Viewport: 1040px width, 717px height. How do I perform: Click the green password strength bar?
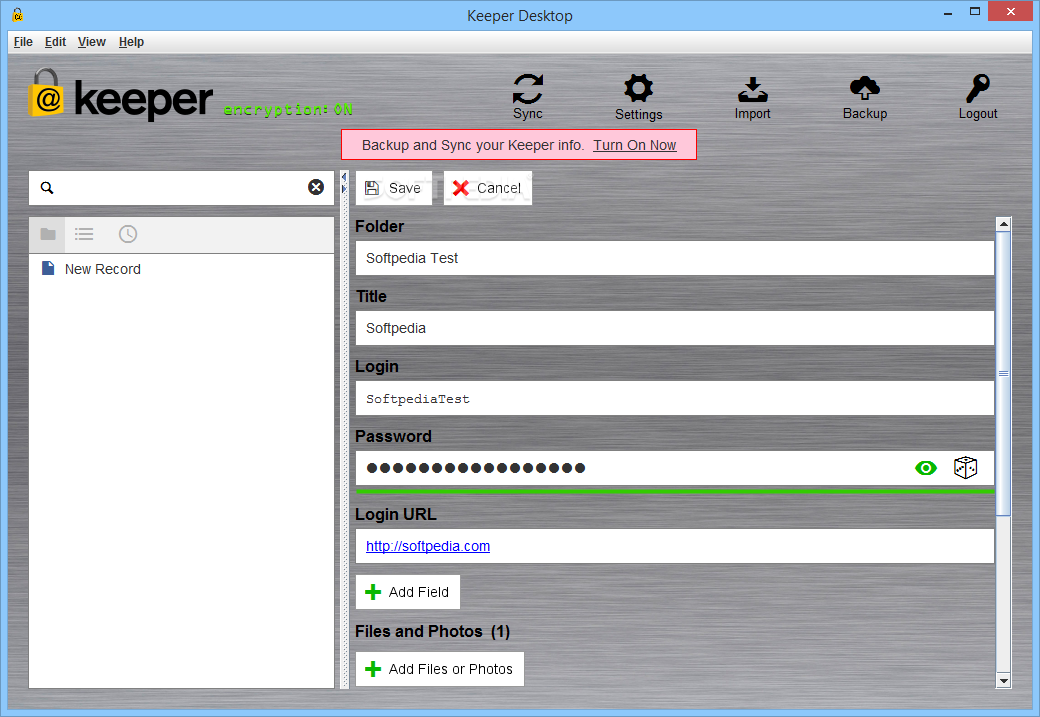[675, 491]
